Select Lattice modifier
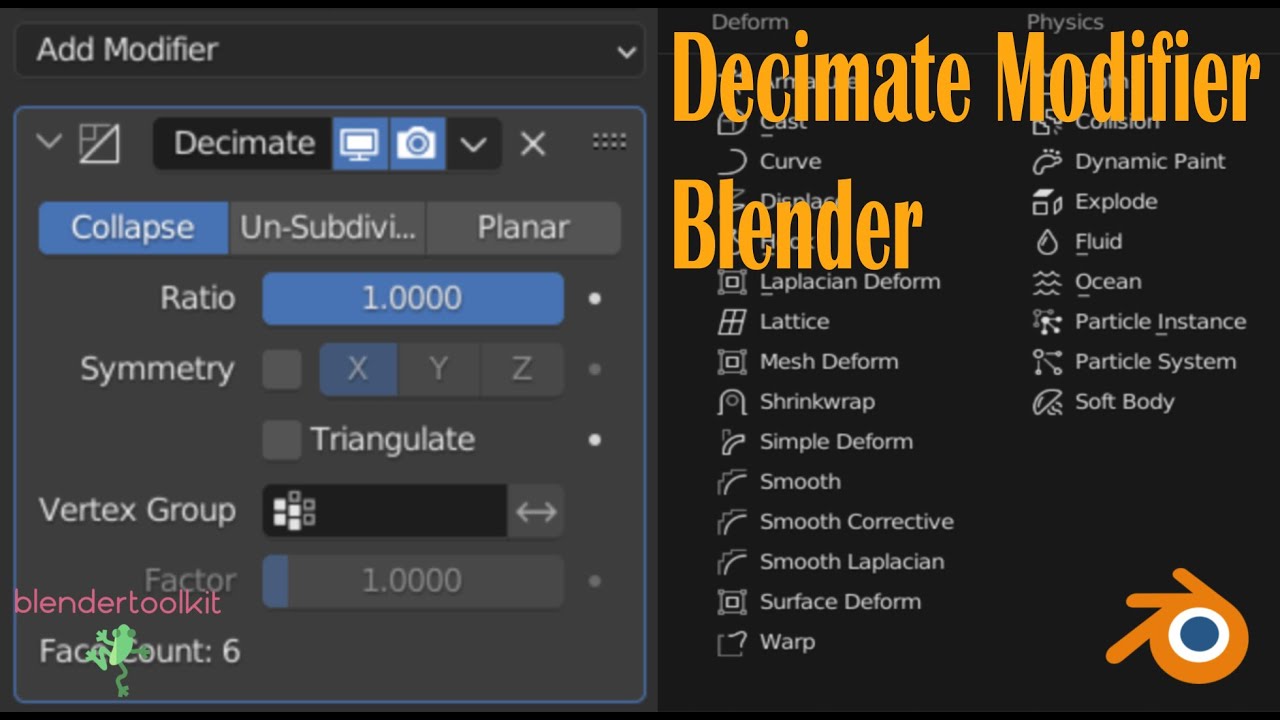Viewport: 1280px width, 720px height. (x=794, y=322)
